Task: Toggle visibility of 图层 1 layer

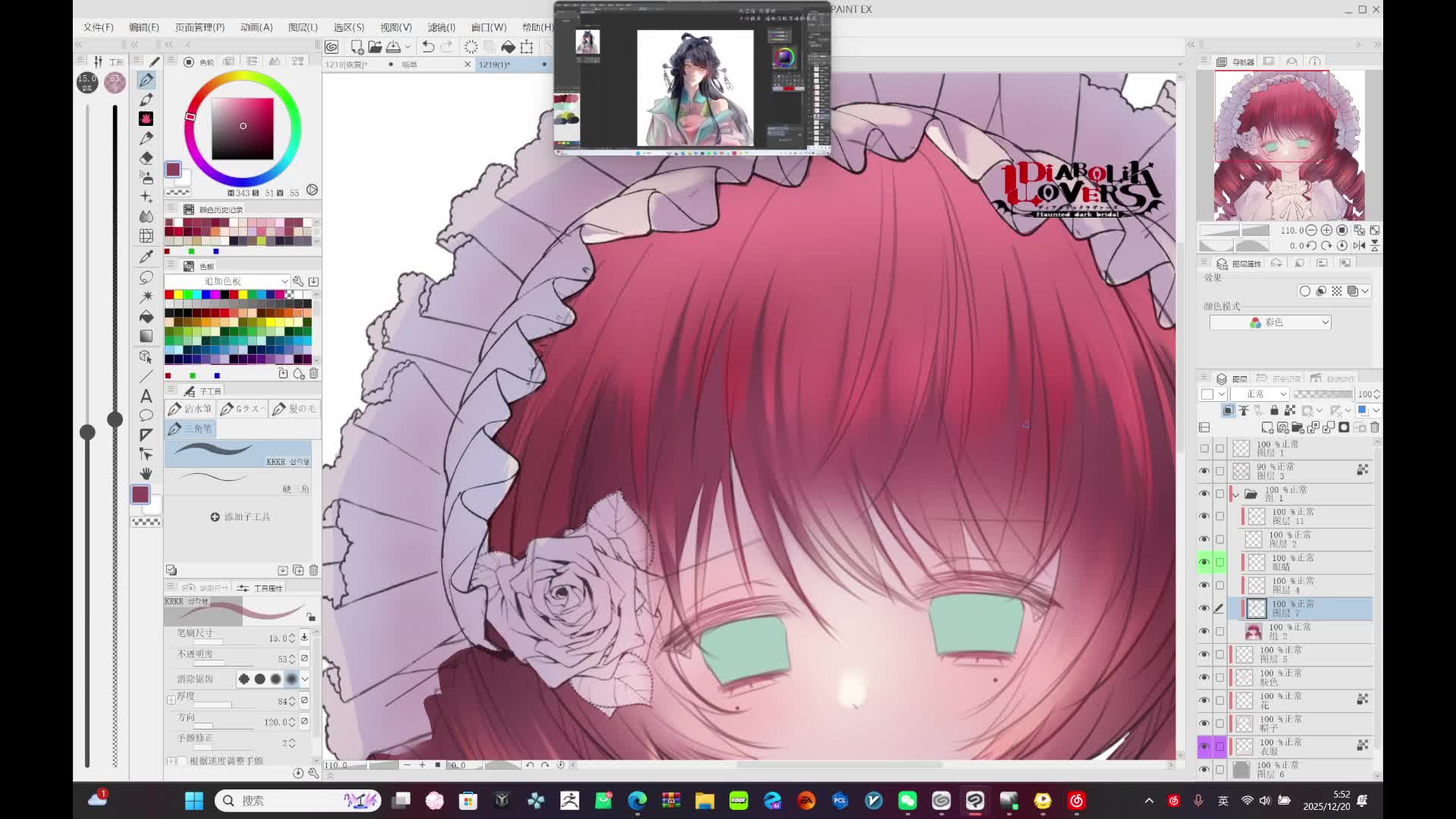Action: point(1204,448)
